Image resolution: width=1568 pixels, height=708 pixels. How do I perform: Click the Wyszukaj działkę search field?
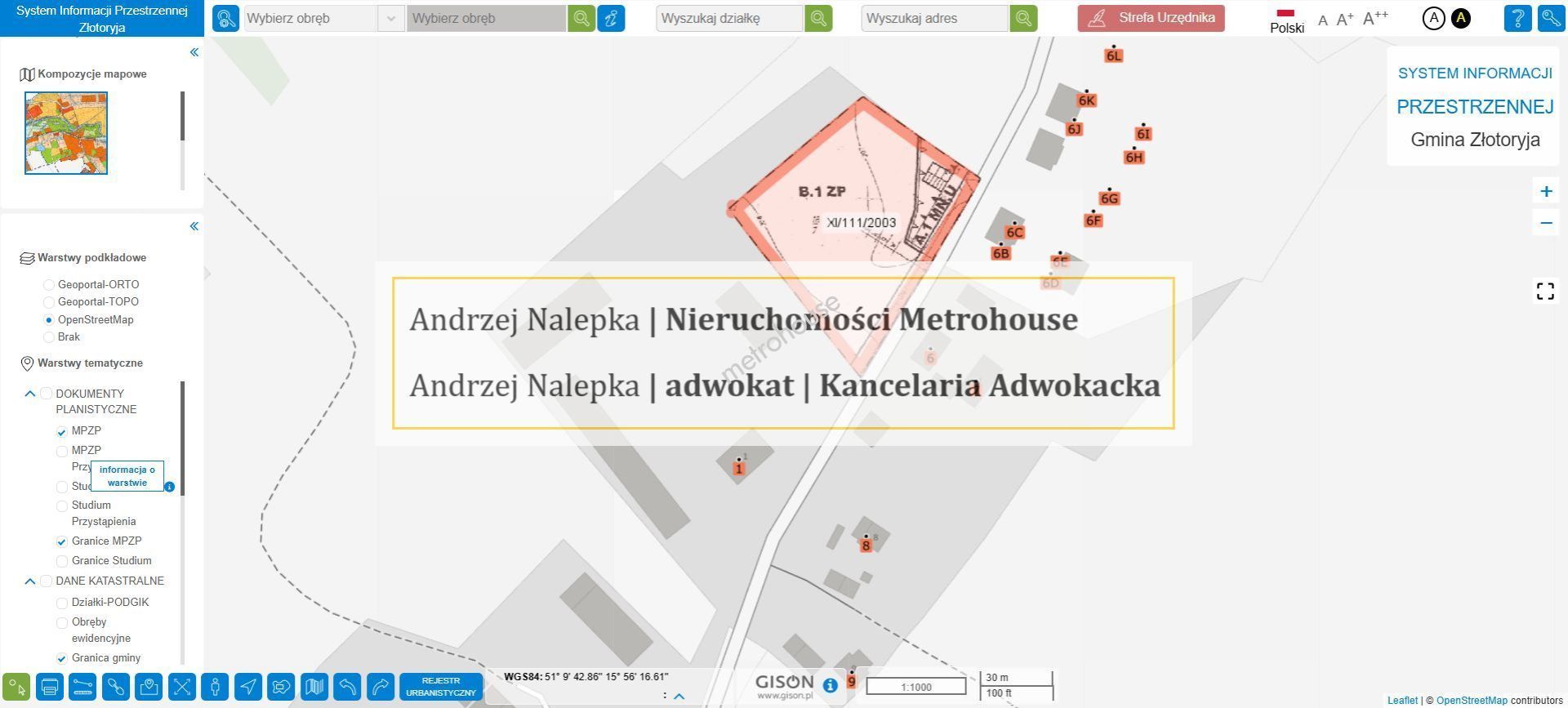coord(729,18)
